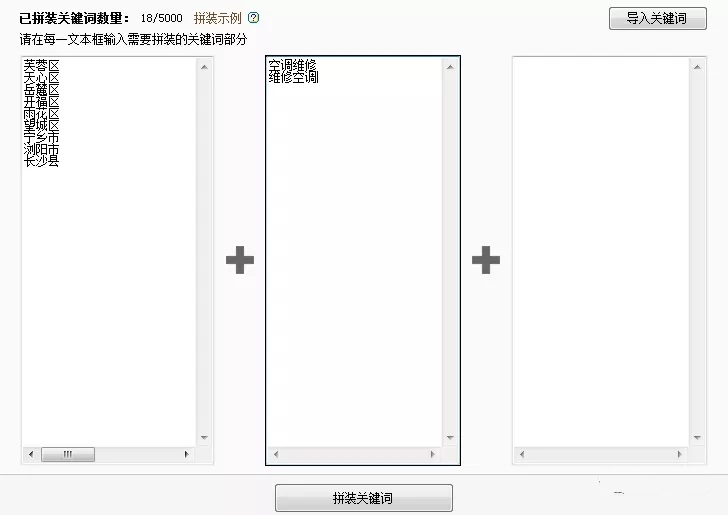Click the 导入关键词 button
The image size is (728, 515).
click(657, 19)
